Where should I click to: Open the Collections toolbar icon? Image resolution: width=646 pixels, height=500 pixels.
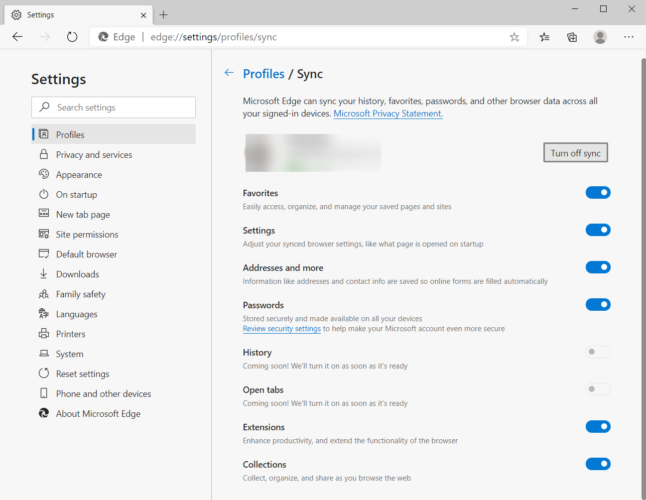(x=572, y=37)
